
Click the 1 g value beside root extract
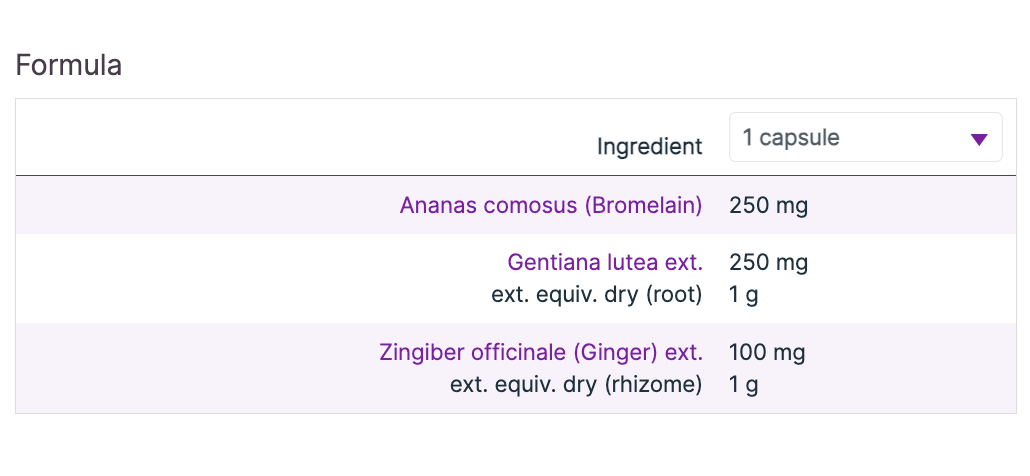click(x=743, y=295)
